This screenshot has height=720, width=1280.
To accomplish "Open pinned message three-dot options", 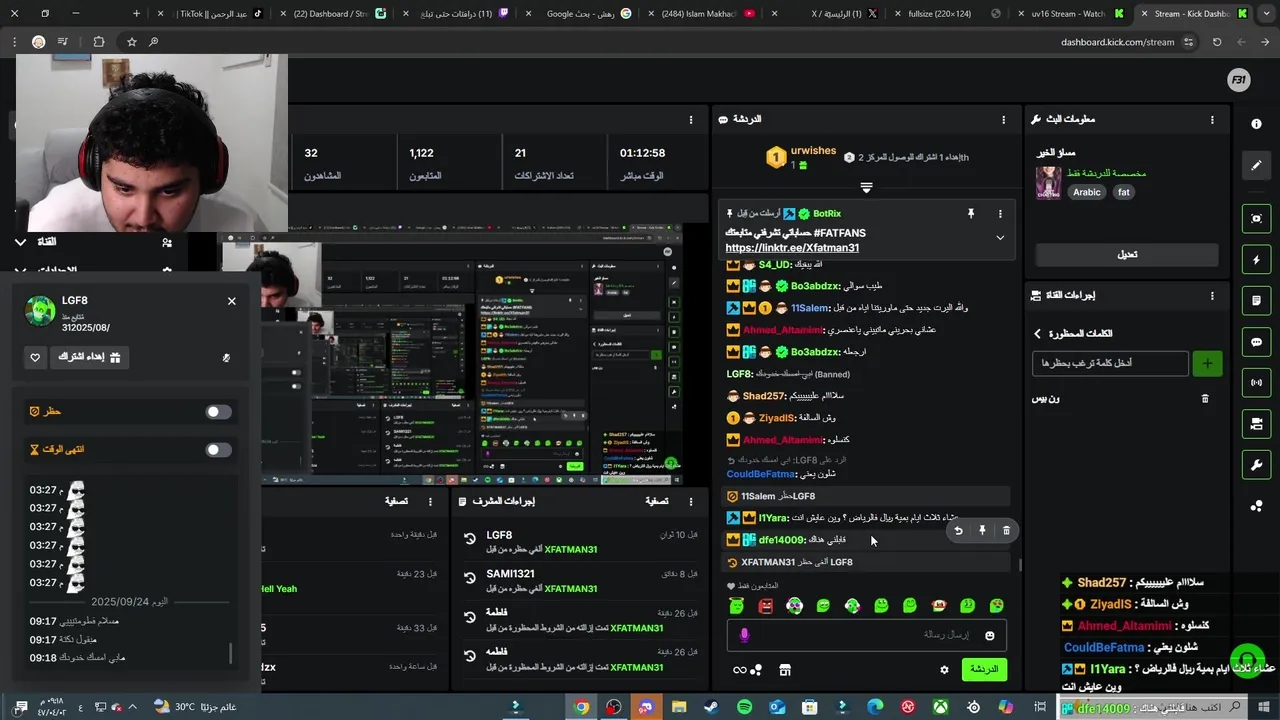I will click(1000, 214).
